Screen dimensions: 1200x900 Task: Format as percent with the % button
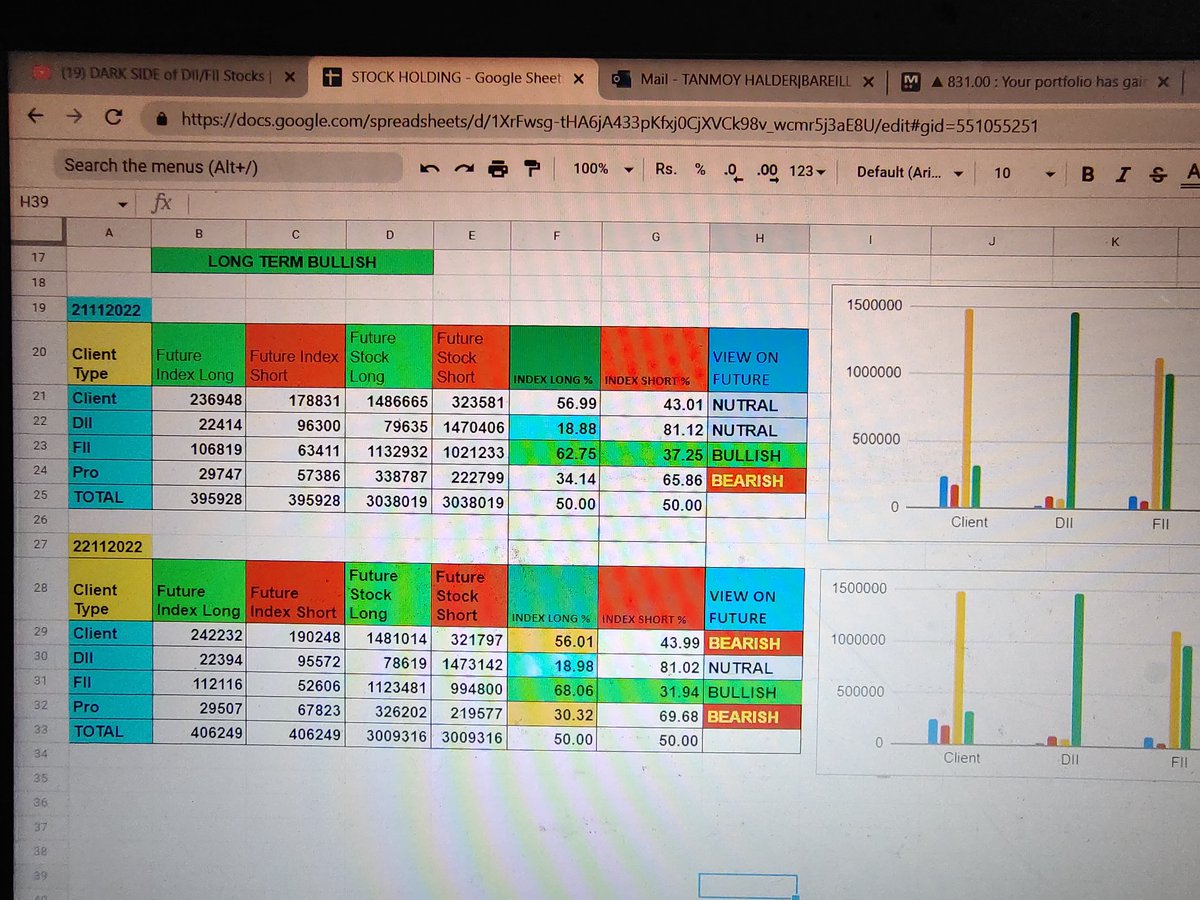coord(700,169)
